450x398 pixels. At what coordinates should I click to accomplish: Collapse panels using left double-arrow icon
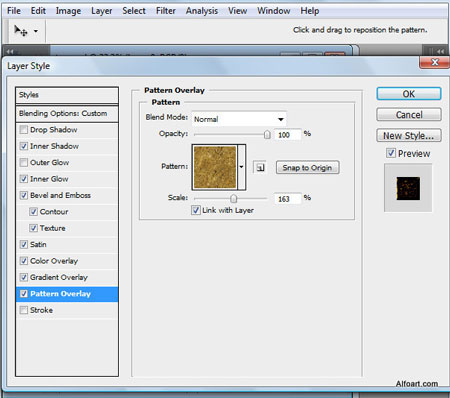(x=10, y=52)
